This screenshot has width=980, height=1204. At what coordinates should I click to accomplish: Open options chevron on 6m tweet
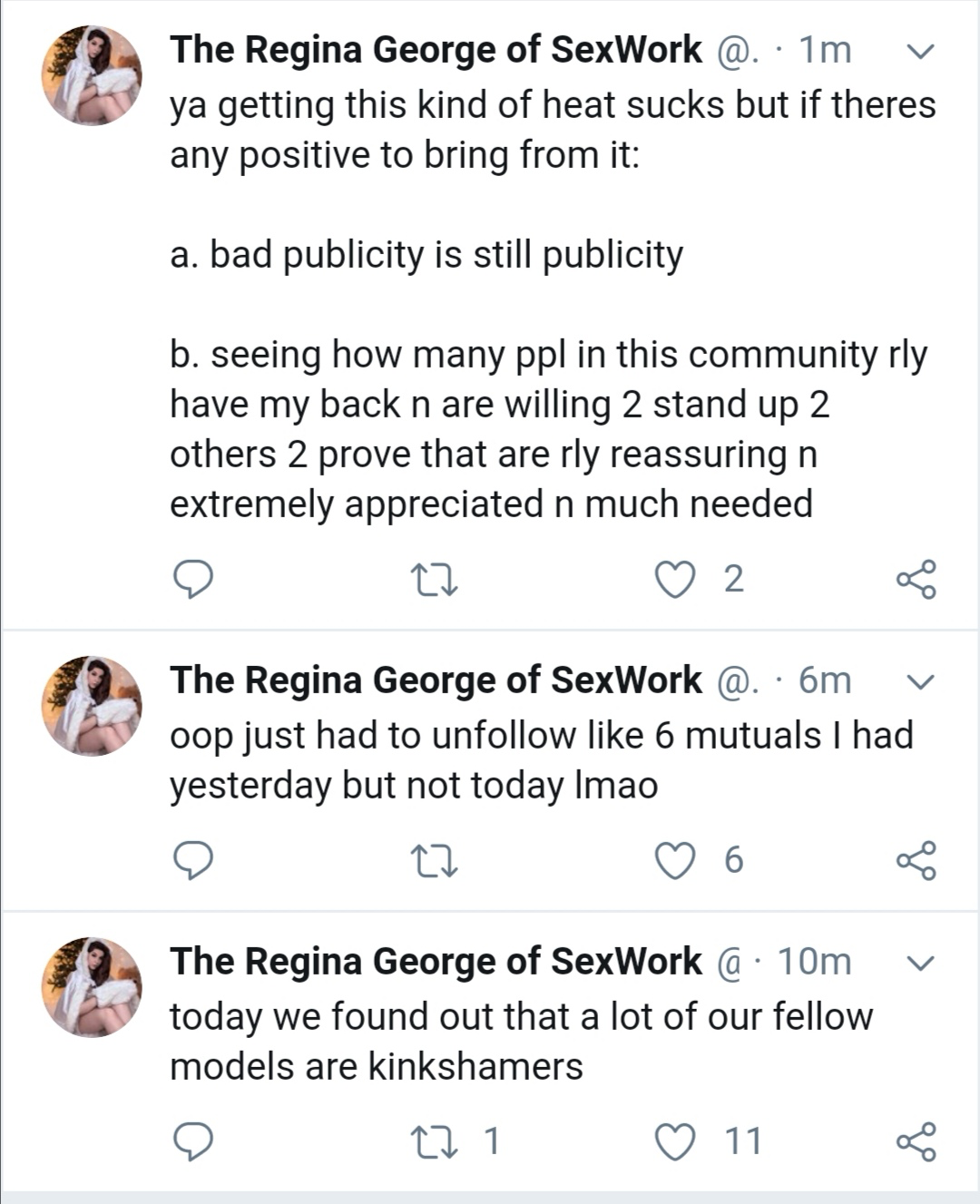pyautogui.click(x=920, y=681)
